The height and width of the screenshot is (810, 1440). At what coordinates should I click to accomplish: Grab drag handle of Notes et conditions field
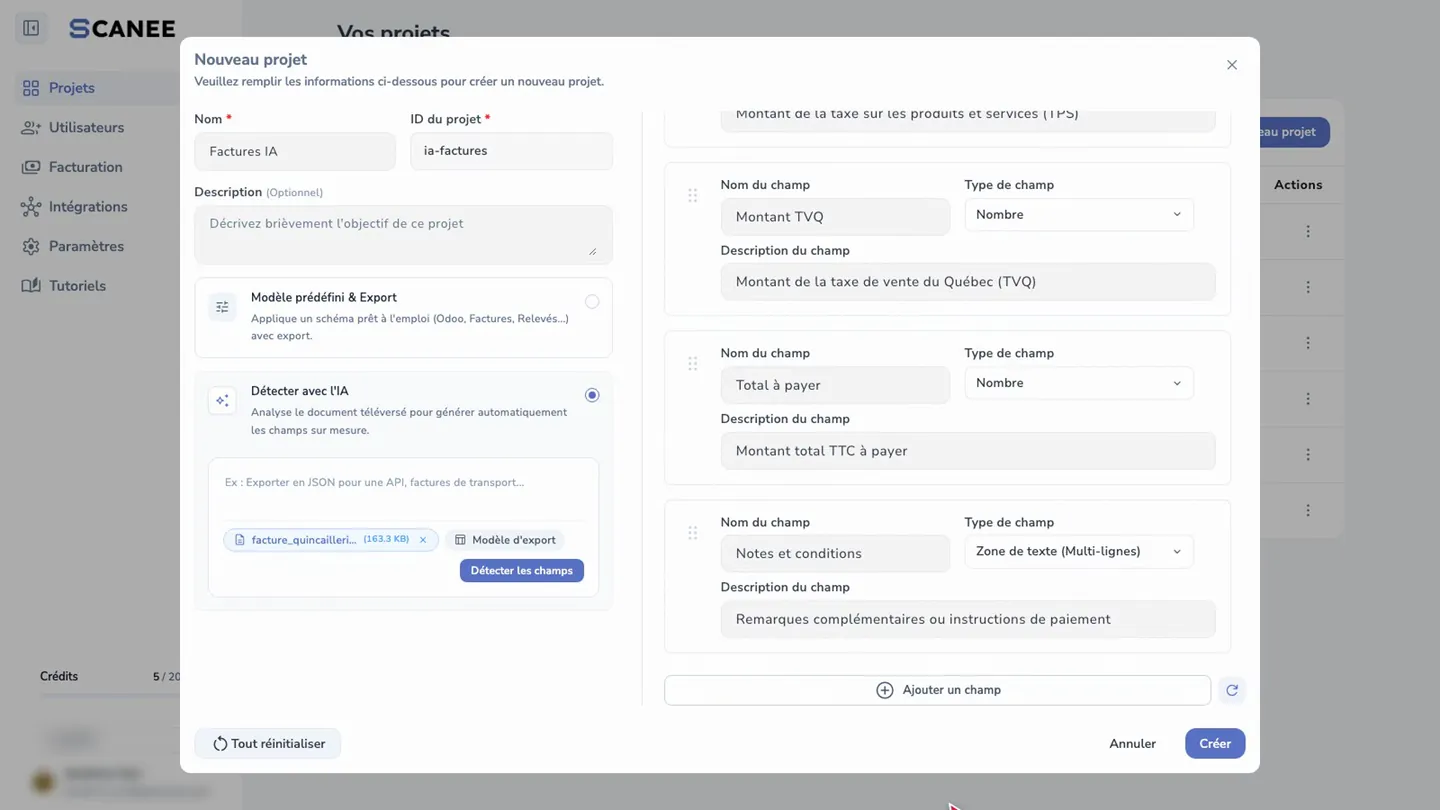pyautogui.click(x=692, y=533)
